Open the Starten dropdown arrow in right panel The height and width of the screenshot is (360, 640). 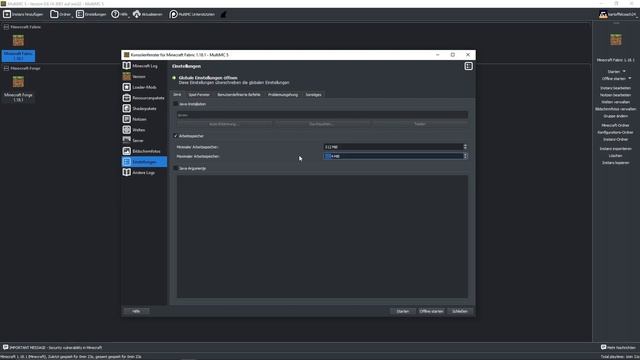(x=624, y=71)
